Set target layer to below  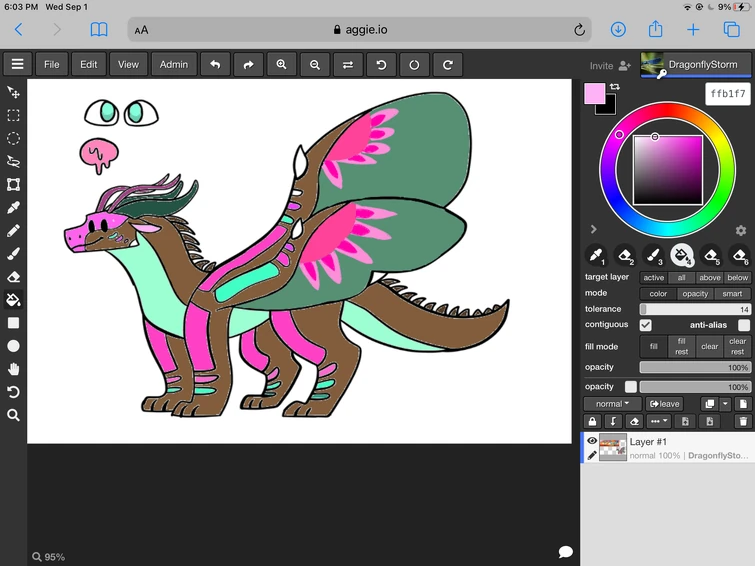tap(737, 278)
